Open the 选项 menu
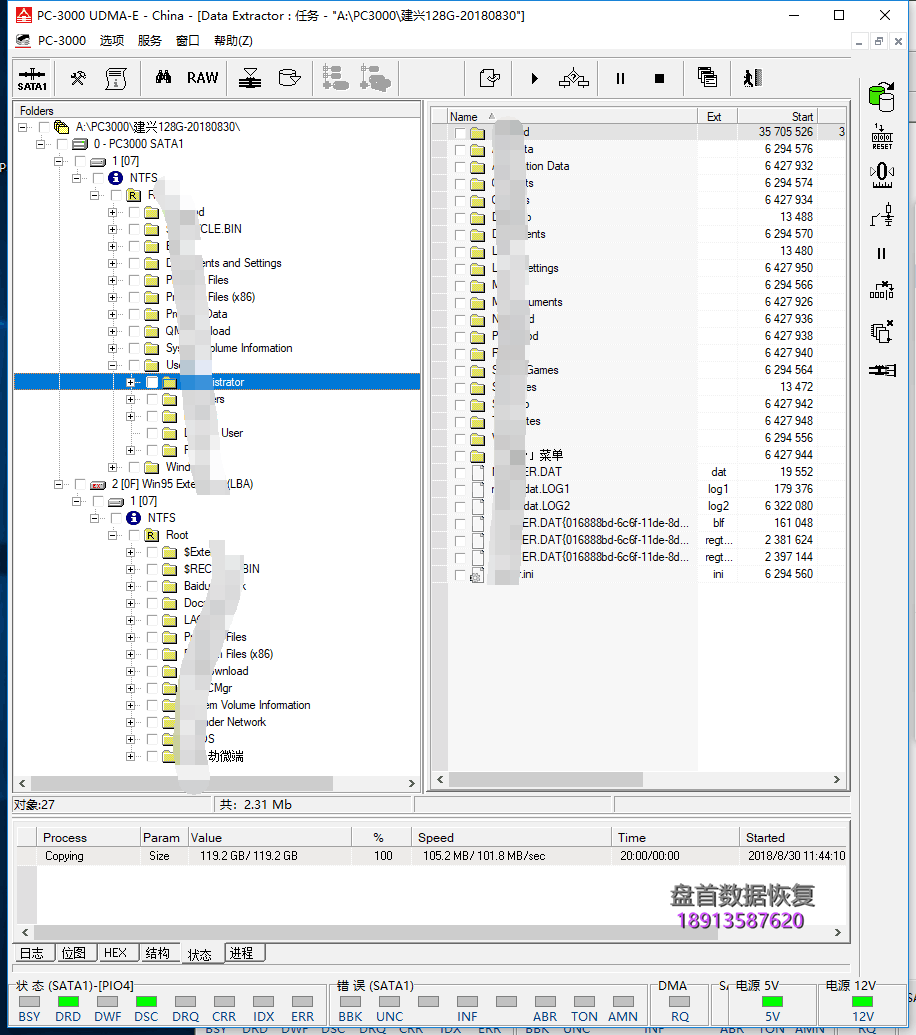 (x=112, y=41)
